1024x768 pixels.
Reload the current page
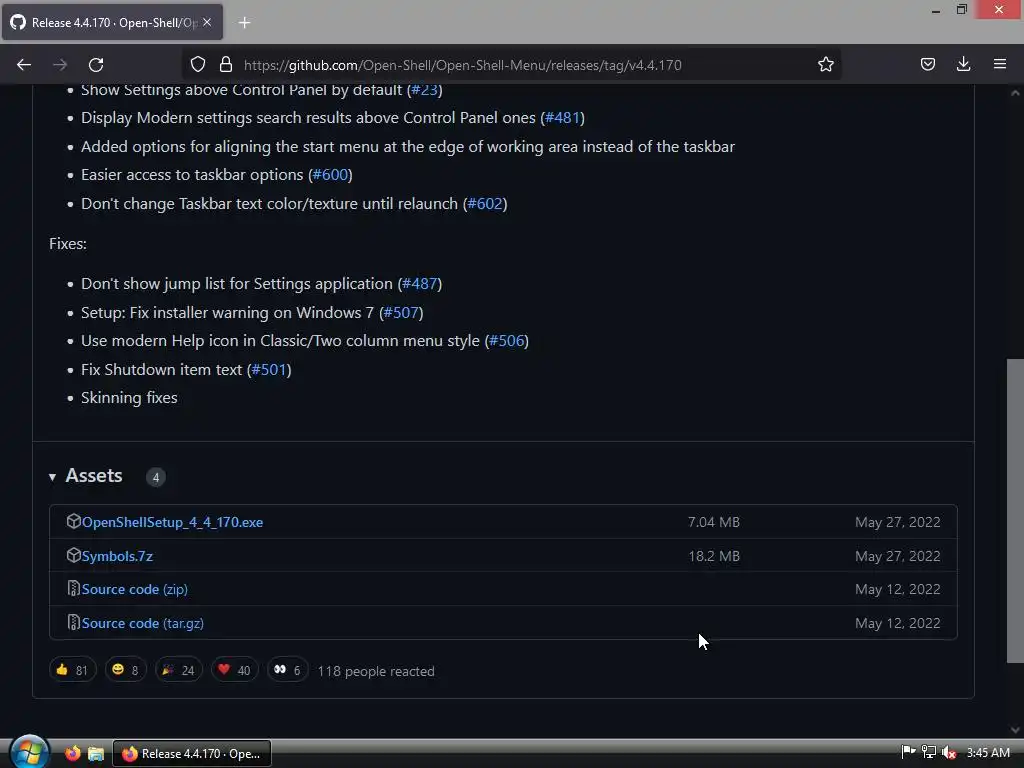point(96,65)
